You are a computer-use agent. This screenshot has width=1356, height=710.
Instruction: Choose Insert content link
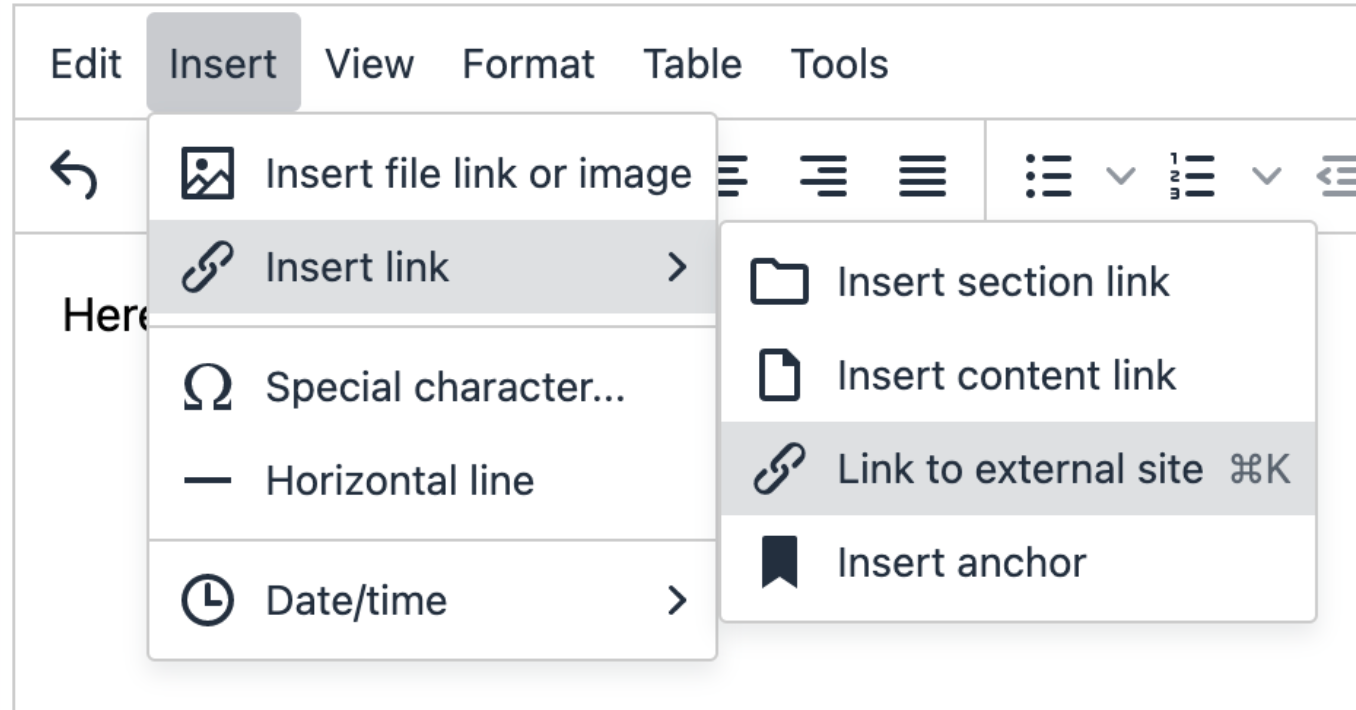1006,376
